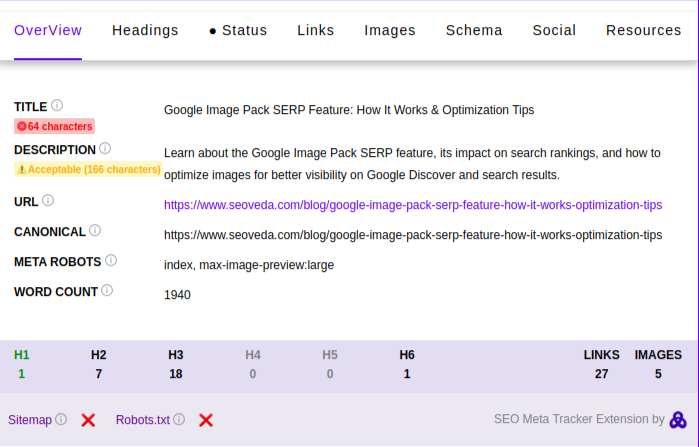Open the Schema tab
This screenshot has height=447, width=699.
pos(474,30)
